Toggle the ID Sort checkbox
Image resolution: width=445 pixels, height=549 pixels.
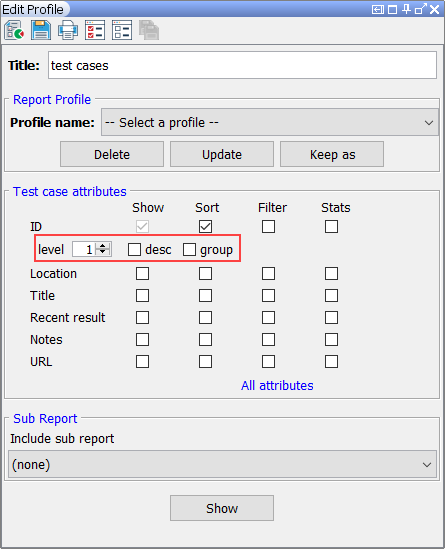205,227
